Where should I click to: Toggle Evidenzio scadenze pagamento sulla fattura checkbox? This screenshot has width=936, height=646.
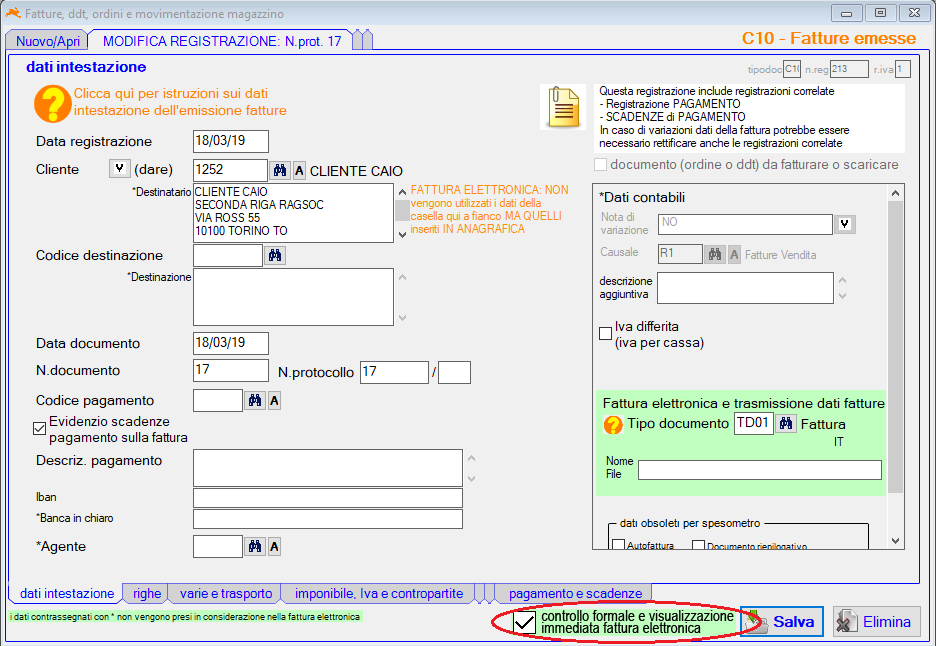(x=40, y=429)
